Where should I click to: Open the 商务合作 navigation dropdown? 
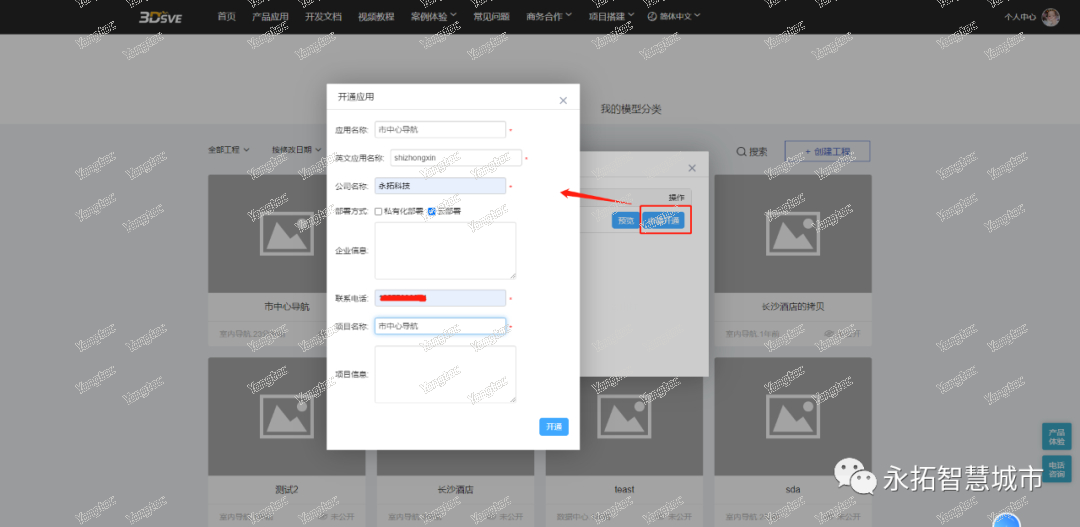549,16
